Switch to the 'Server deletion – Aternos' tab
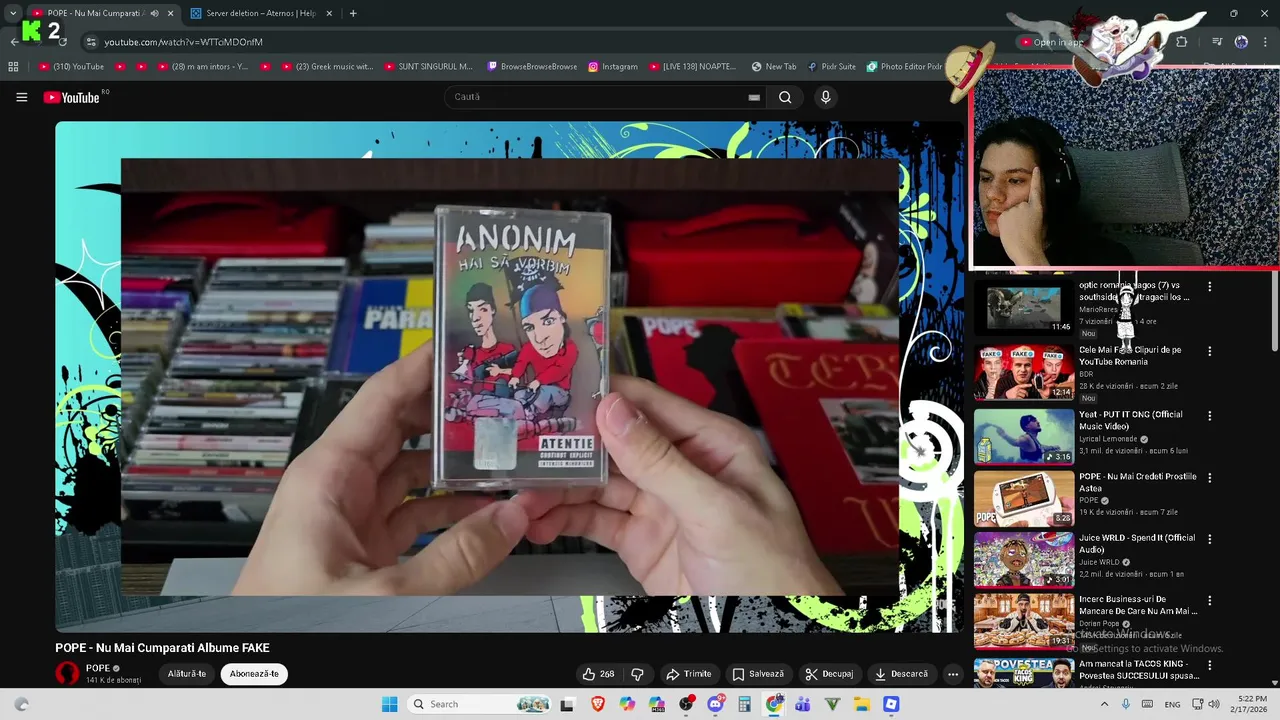This screenshot has height=720, width=1280. pos(260,13)
